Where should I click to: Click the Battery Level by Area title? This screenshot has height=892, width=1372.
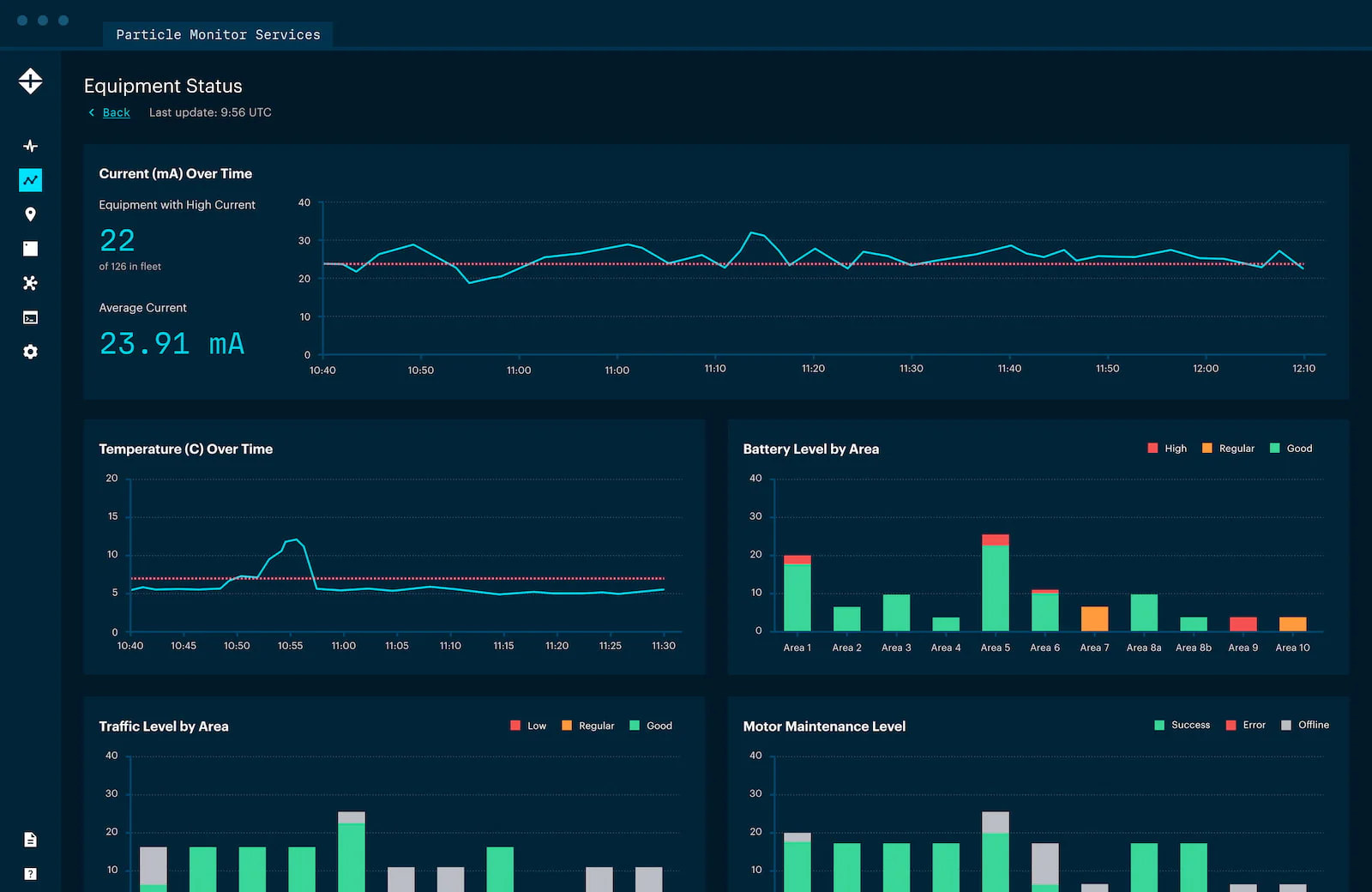point(811,449)
